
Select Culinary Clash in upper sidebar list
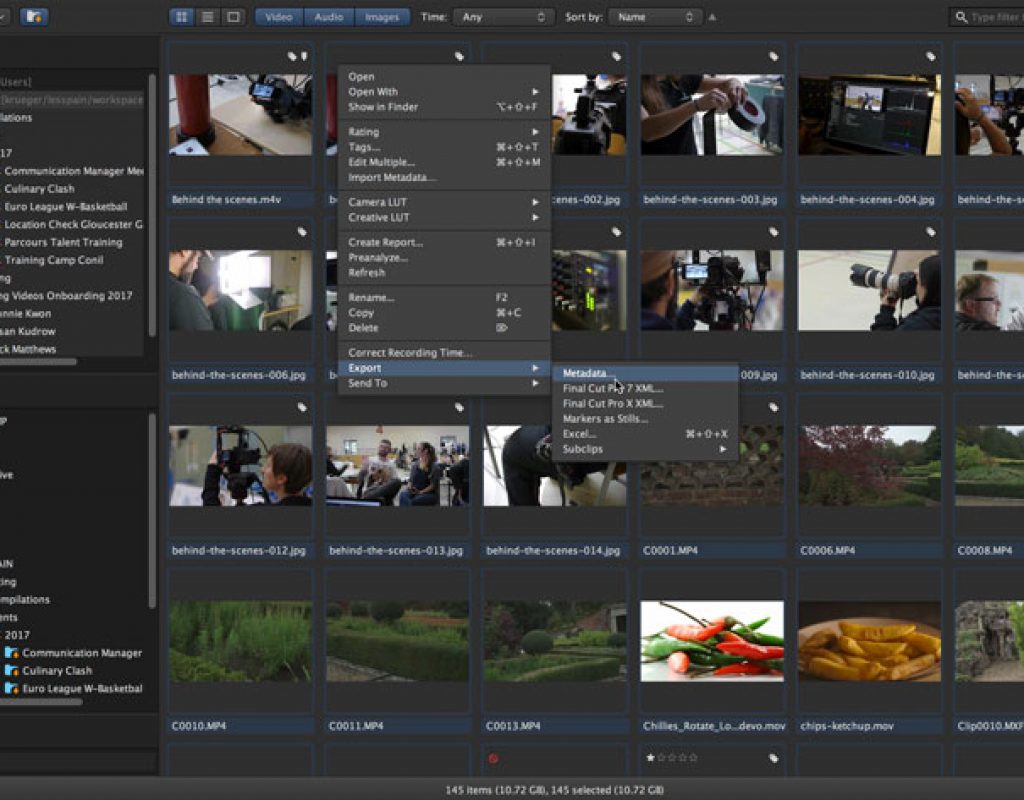39,189
